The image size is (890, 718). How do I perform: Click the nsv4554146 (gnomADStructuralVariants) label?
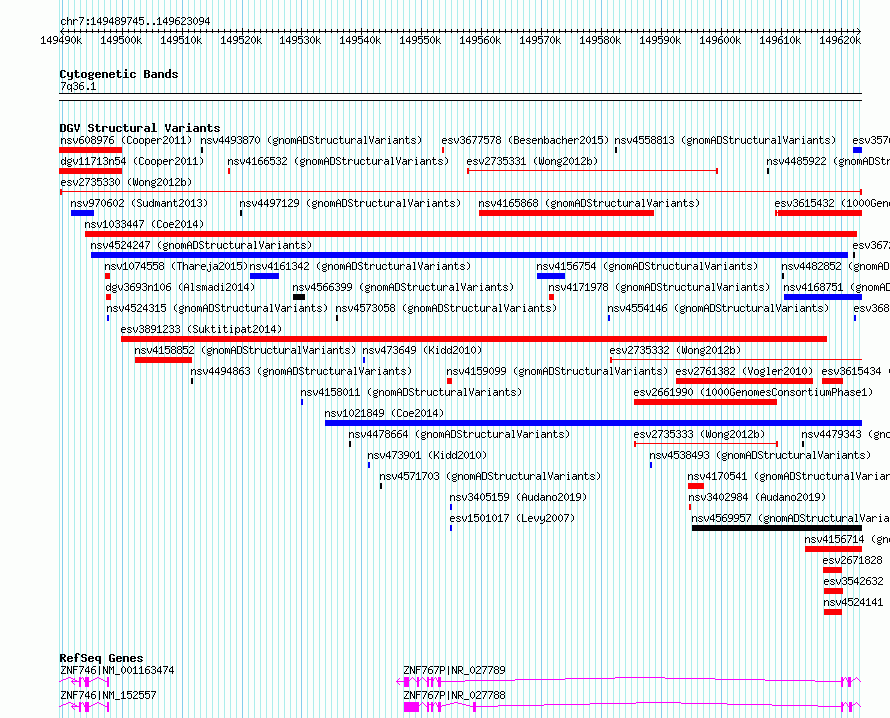(x=718, y=308)
